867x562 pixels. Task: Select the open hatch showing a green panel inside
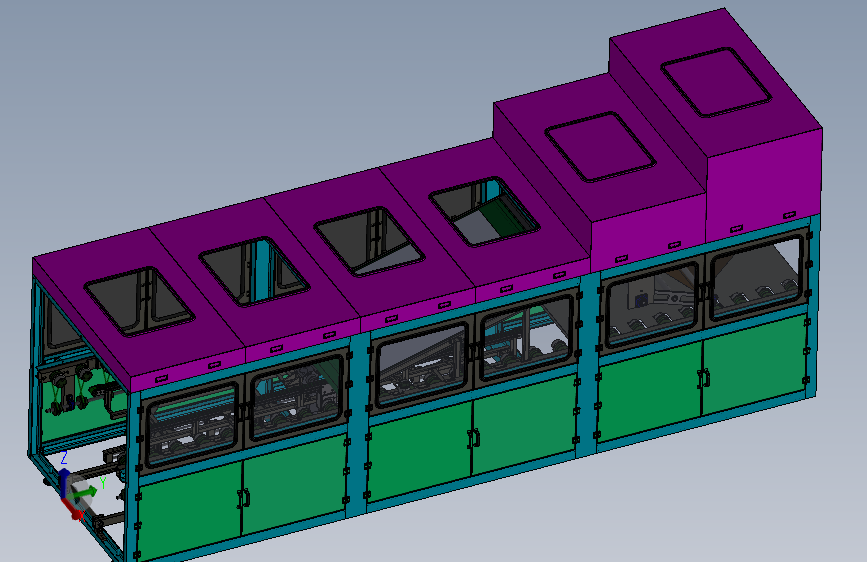(484, 212)
